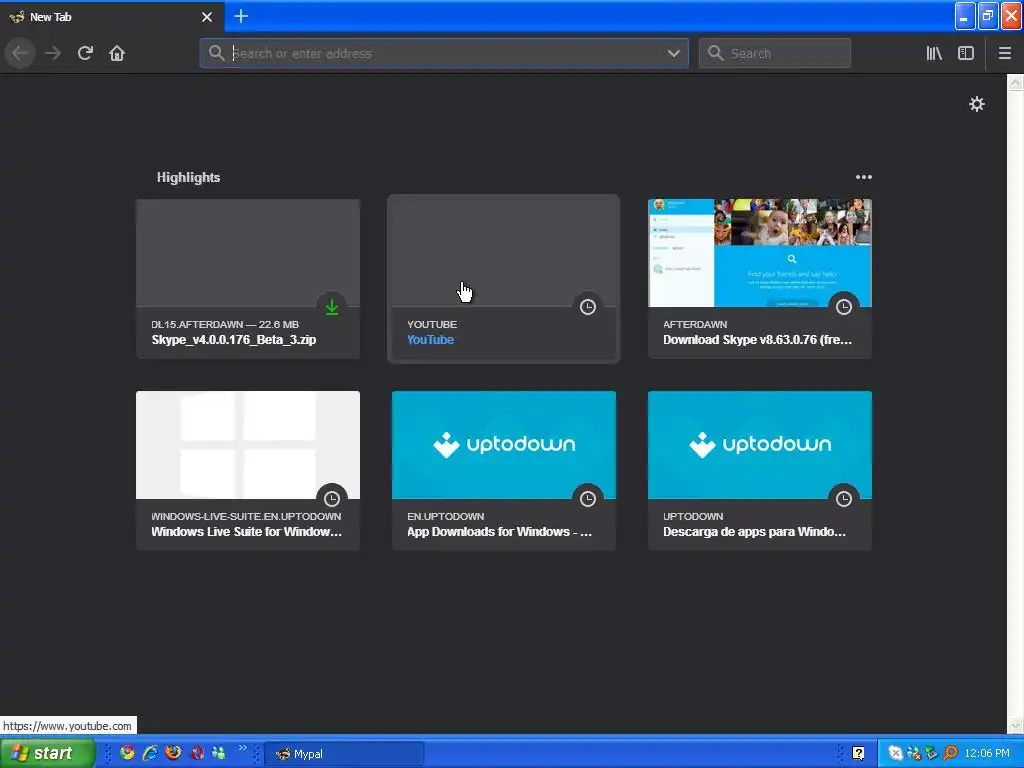Open the Highlights section options menu
The image size is (1024, 768).
coord(863,177)
